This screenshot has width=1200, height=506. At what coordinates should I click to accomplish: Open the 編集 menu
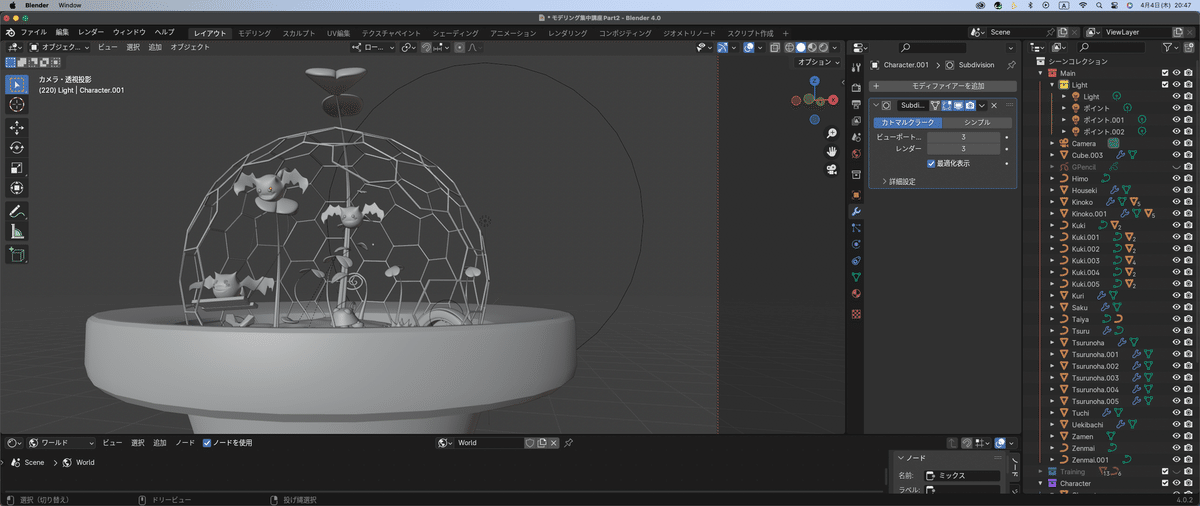62,33
